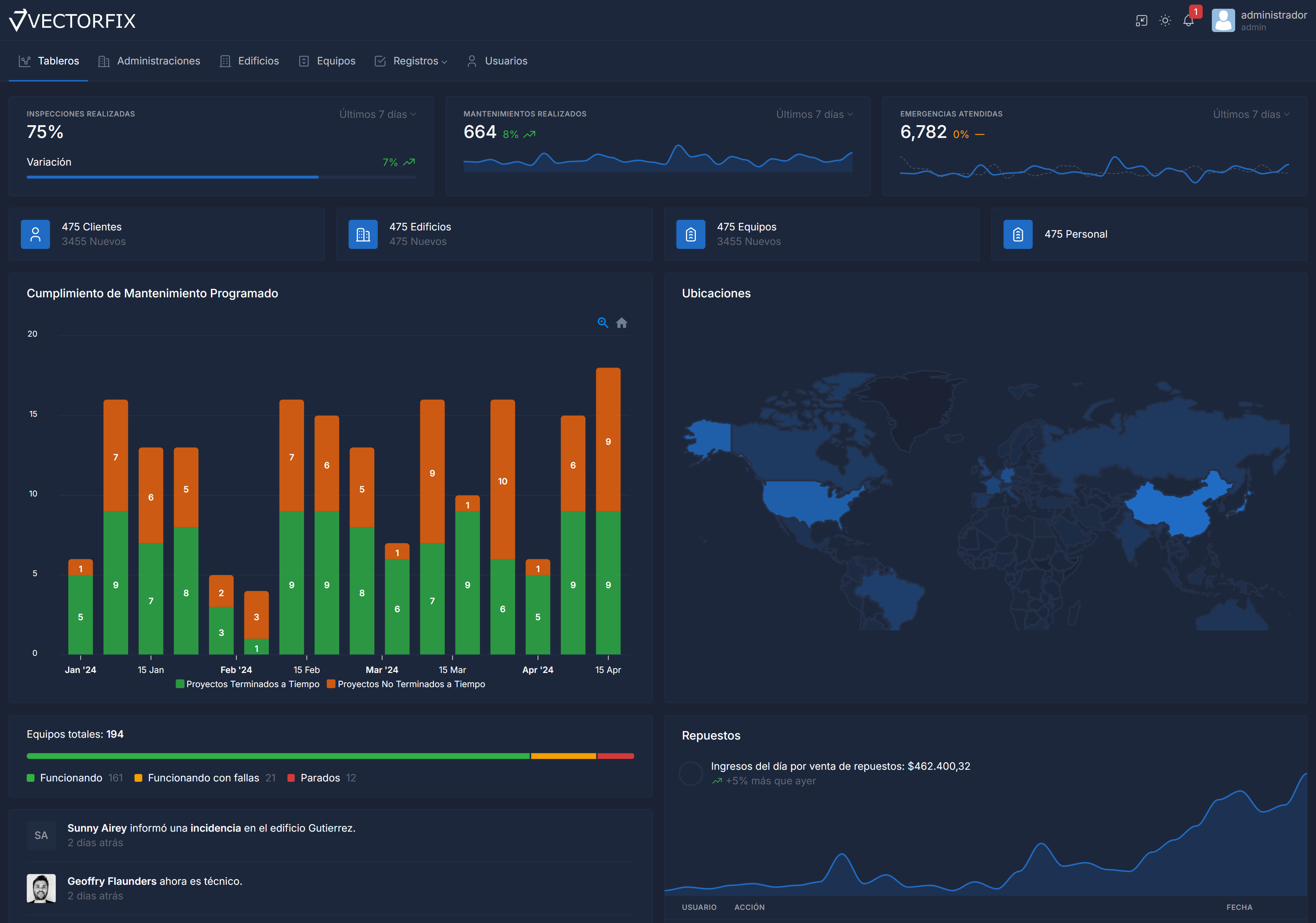Open notifications via the bell icon
This screenshot has width=1316, height=923.
[x=1187, y=21]
